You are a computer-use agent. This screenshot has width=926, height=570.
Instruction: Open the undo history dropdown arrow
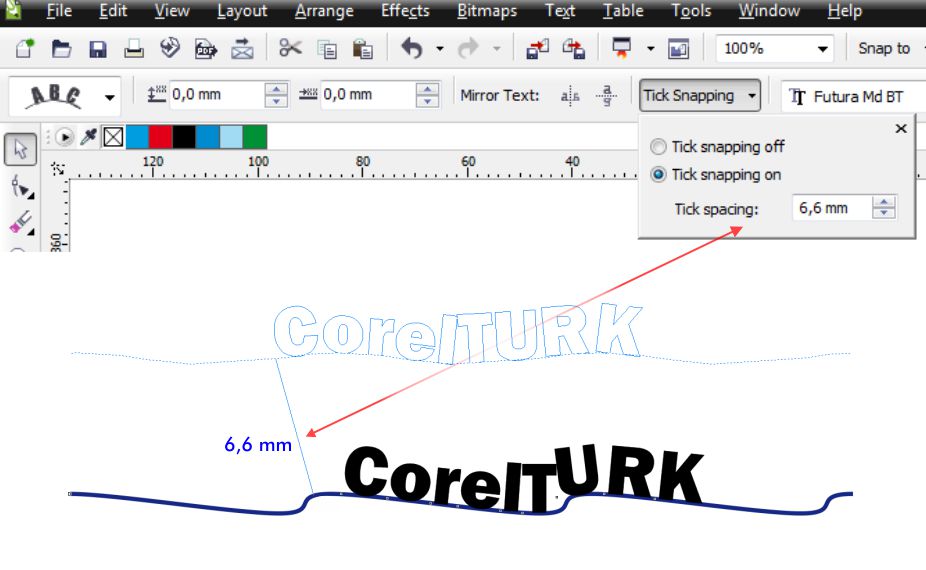tap(440, 48)
